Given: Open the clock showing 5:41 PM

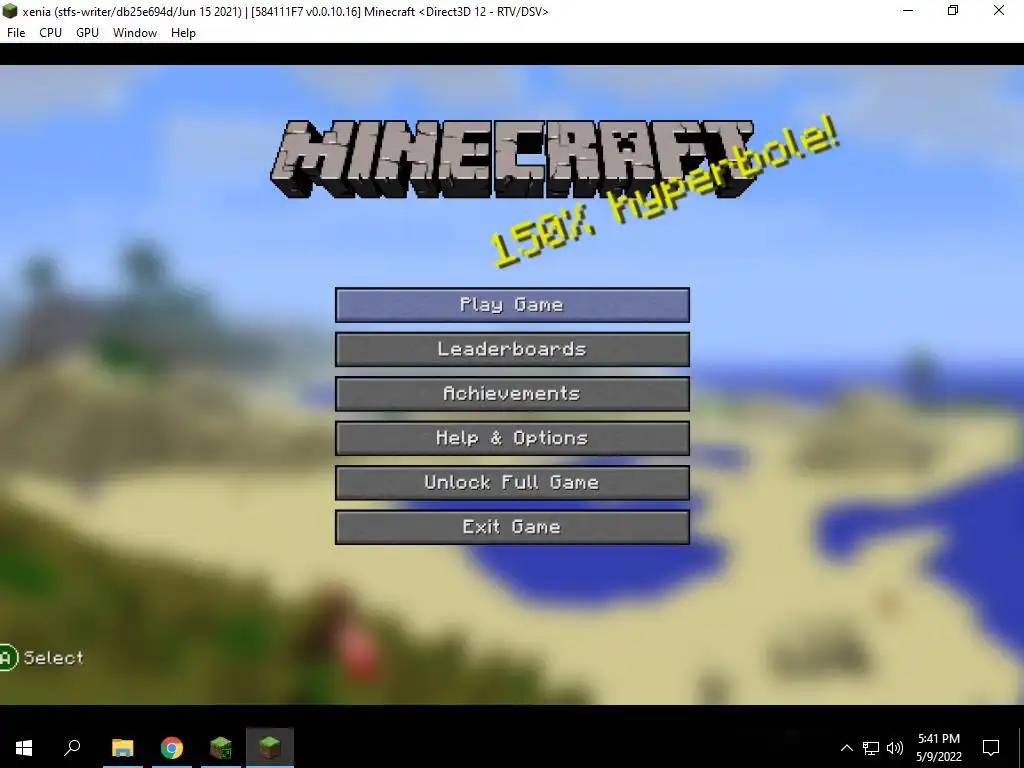Looking at the screenshot, I should (938, 748).
